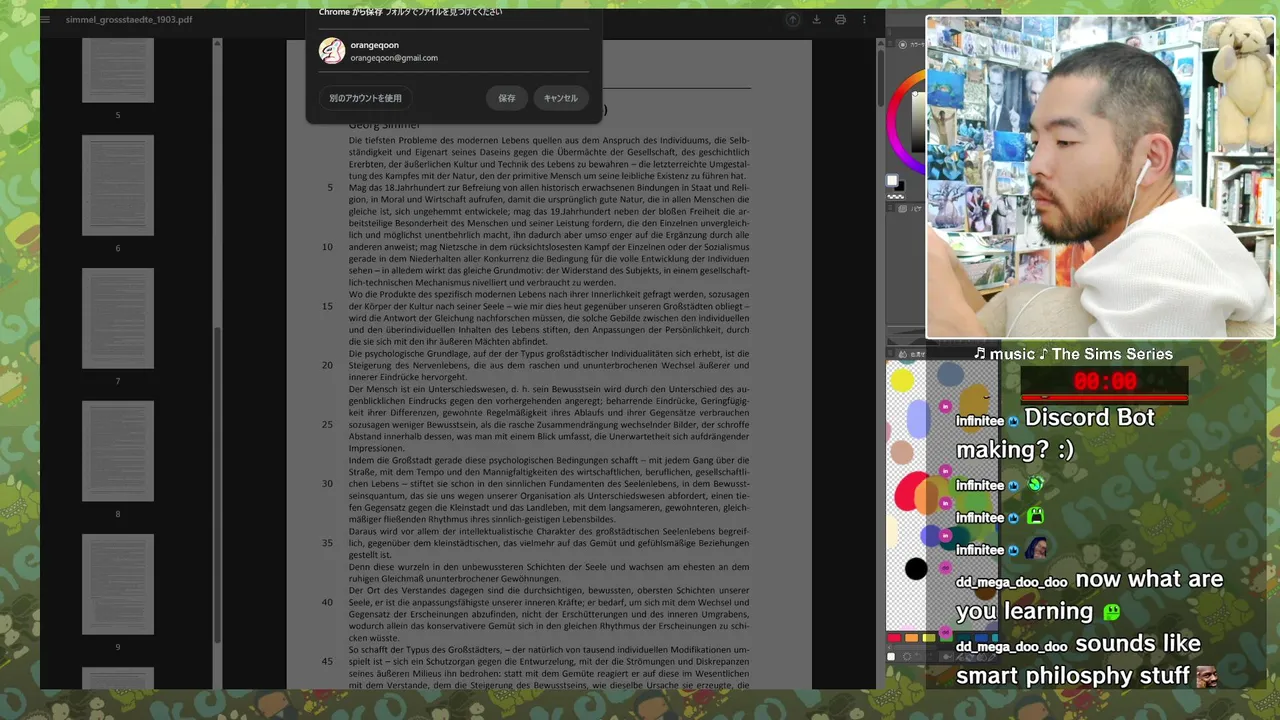This screenshot has height=720, width=1280.
Task: Open page 6 thumbnail
Action: [x=118, y=185]
